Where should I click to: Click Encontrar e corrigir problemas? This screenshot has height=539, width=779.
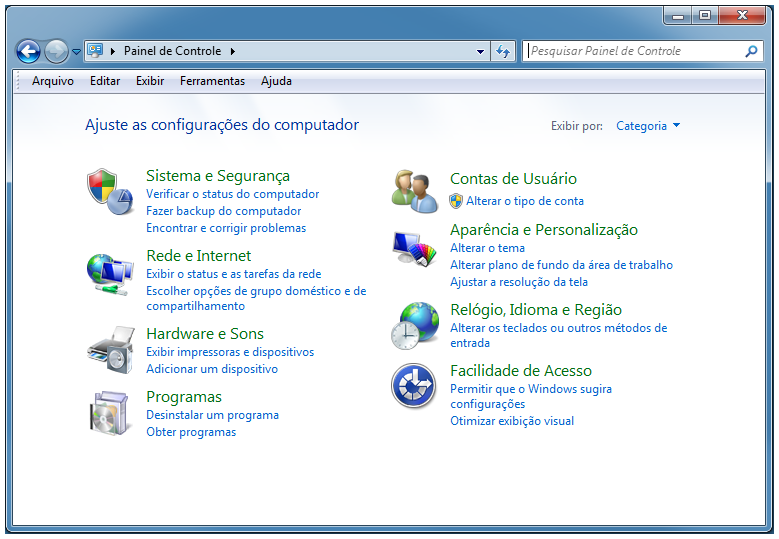coord(226,228)
